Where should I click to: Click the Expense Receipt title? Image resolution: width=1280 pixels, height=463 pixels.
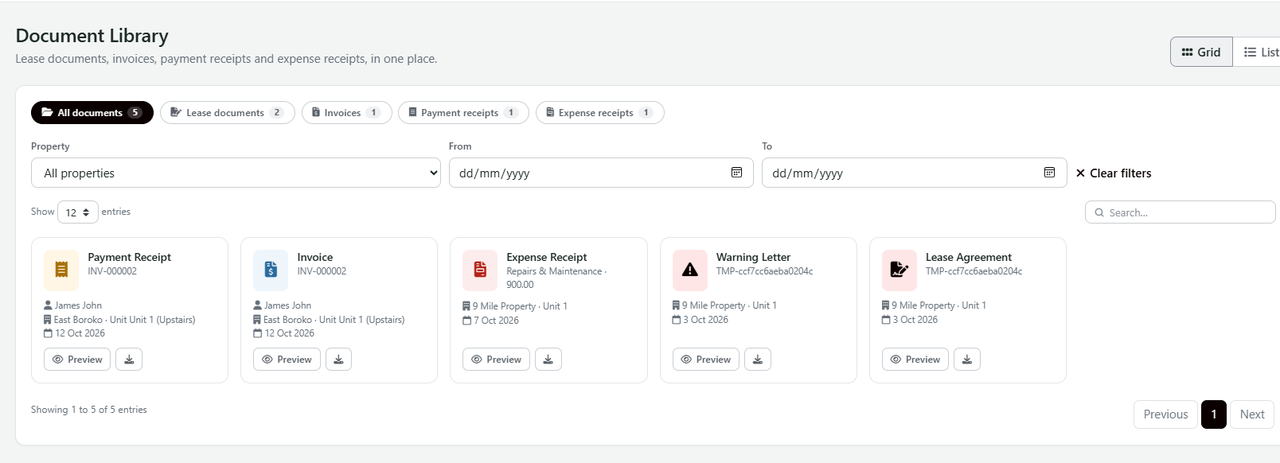pyautogui.click(x=547, y=257)
